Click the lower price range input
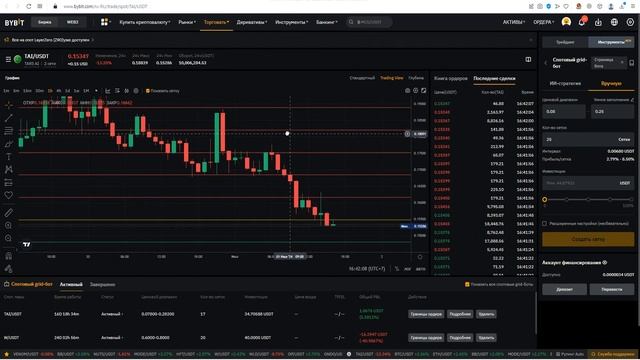The width and height of the screenshot is (640, 360). click(564, 111)
